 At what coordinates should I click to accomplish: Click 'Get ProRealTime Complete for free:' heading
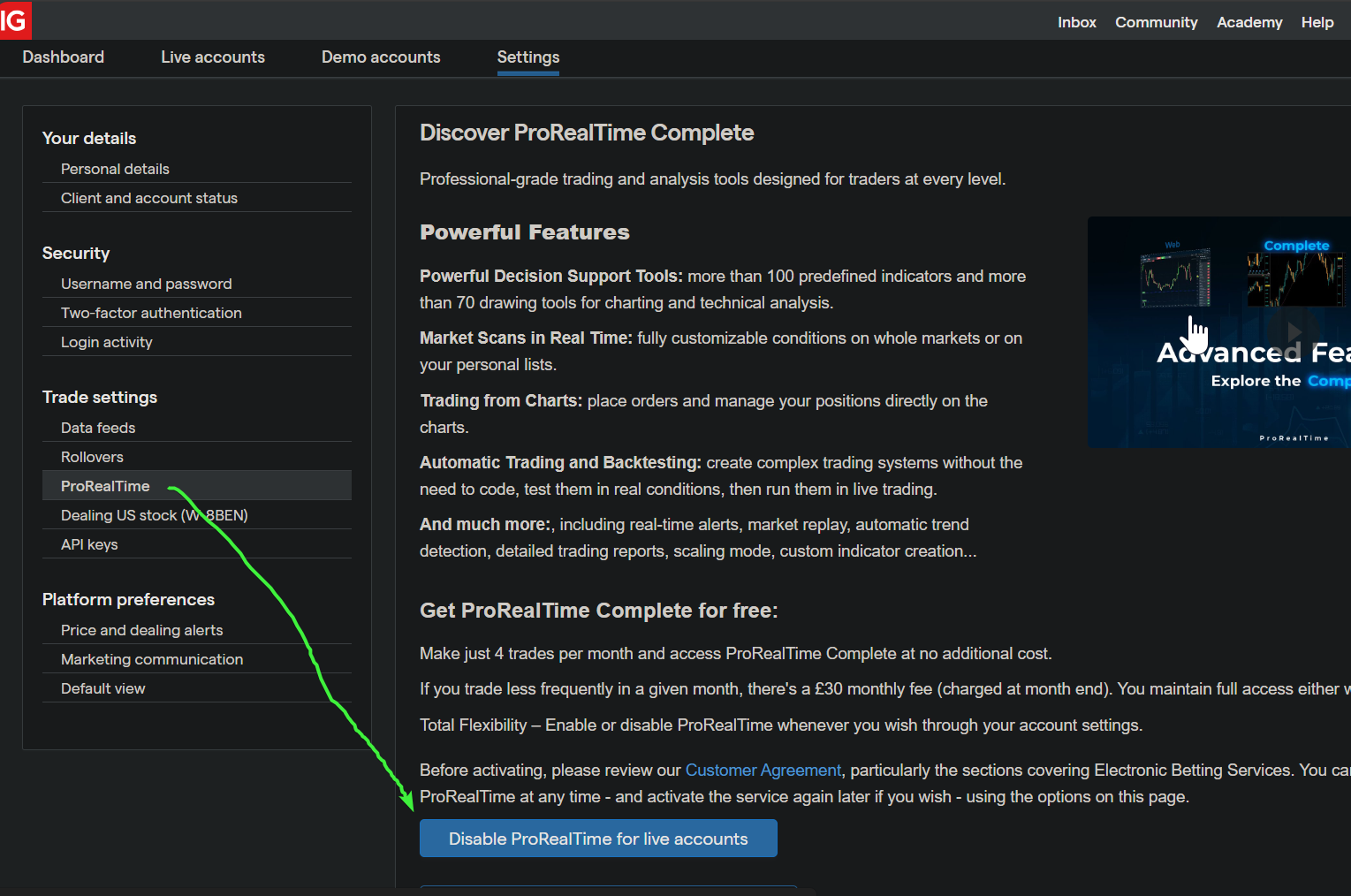599,611
